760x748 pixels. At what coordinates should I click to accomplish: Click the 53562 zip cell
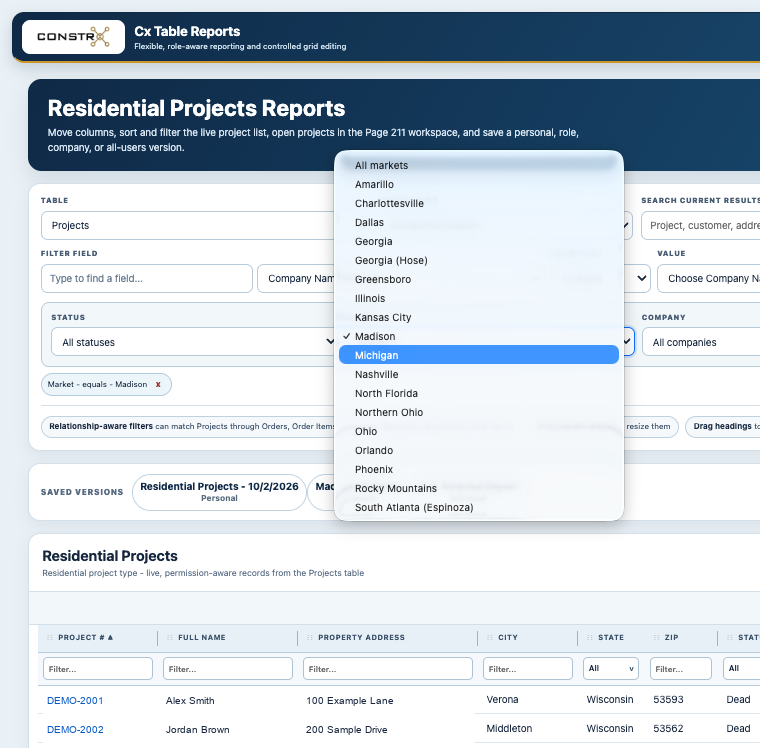[x=668, y=729]
